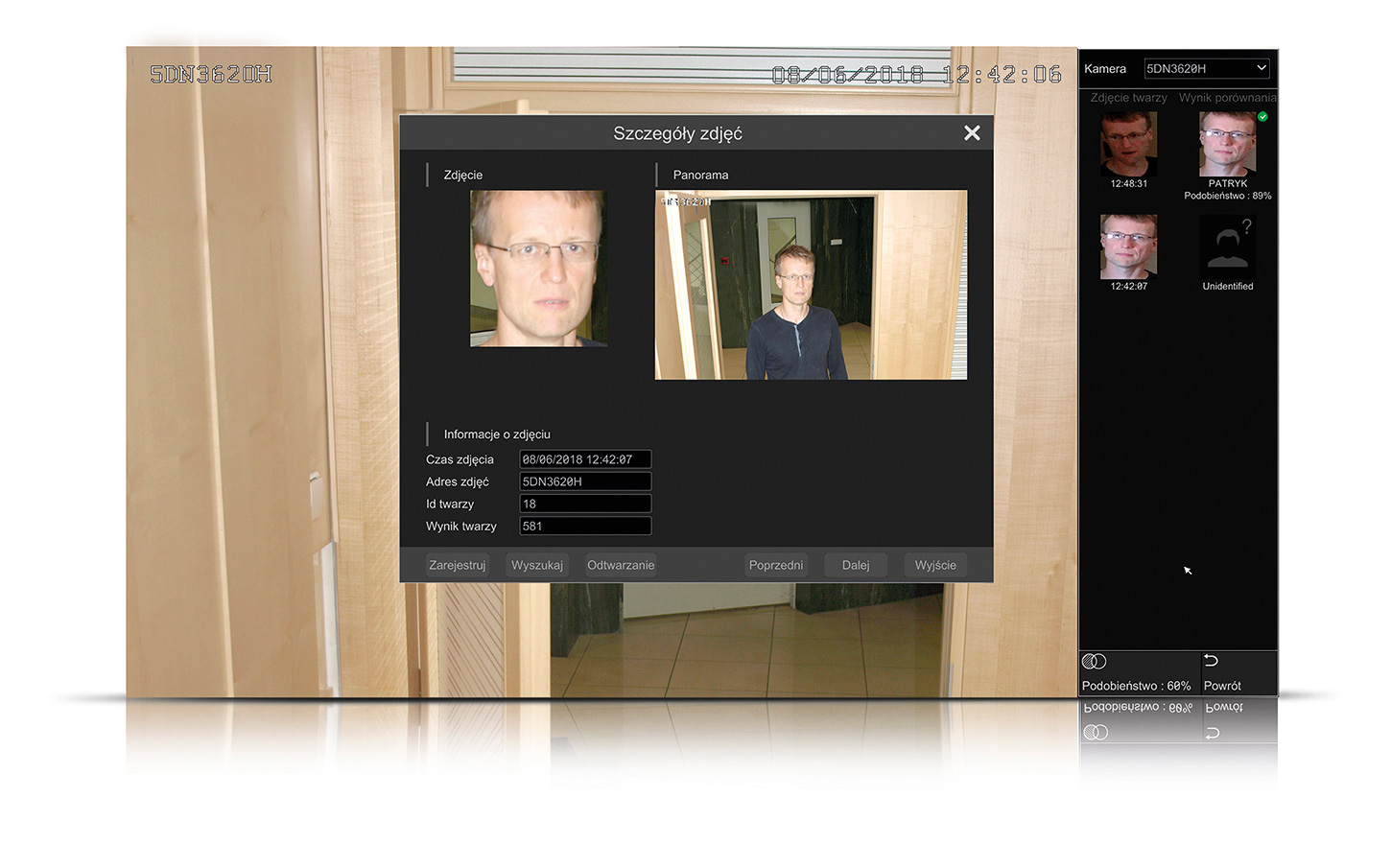Click the Panorama section heading
Screen dimensions: 1391x868
(x=700, y=175)
